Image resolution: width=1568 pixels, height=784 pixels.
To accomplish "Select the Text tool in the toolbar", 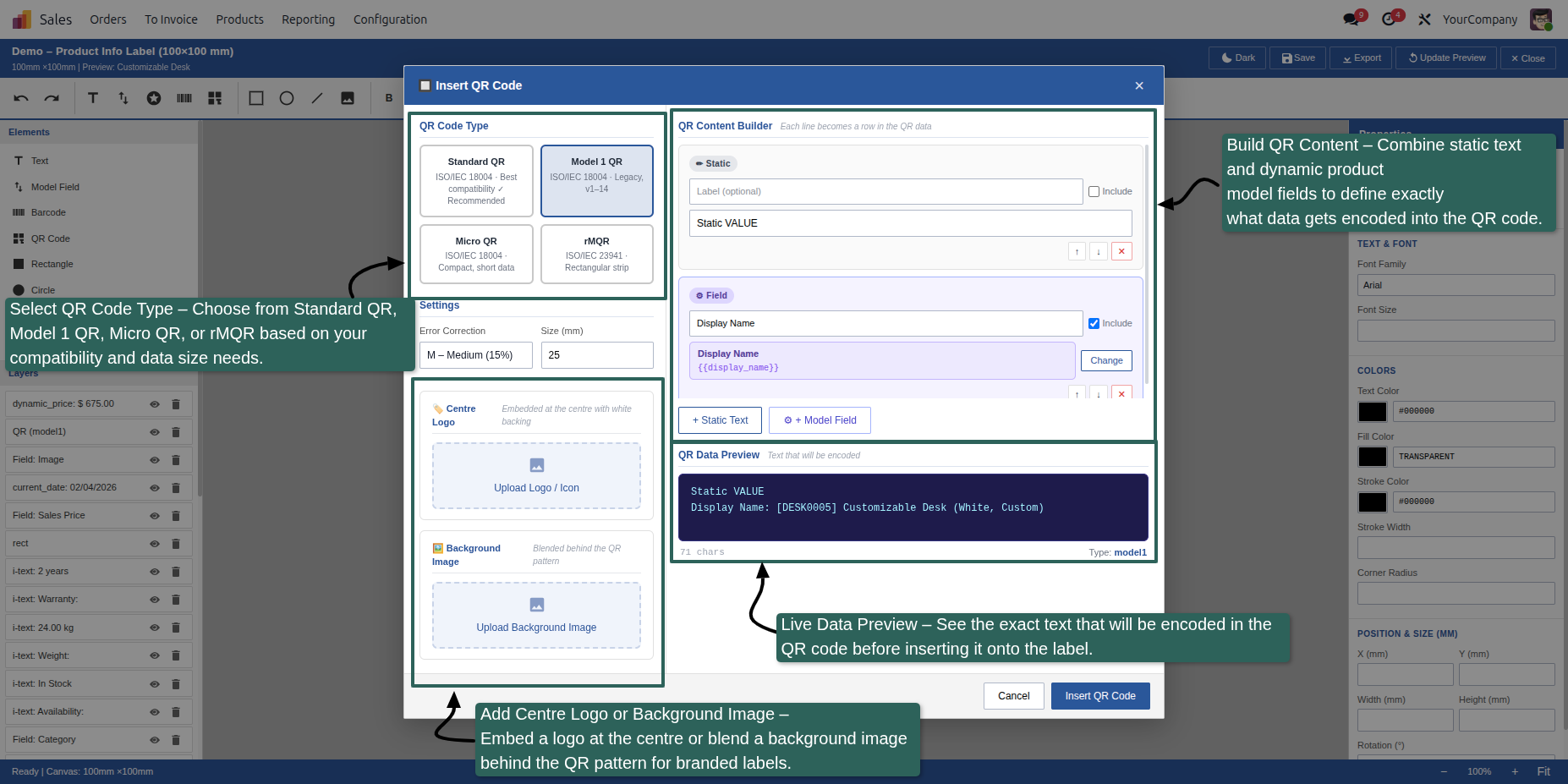I will coord(93,98).
